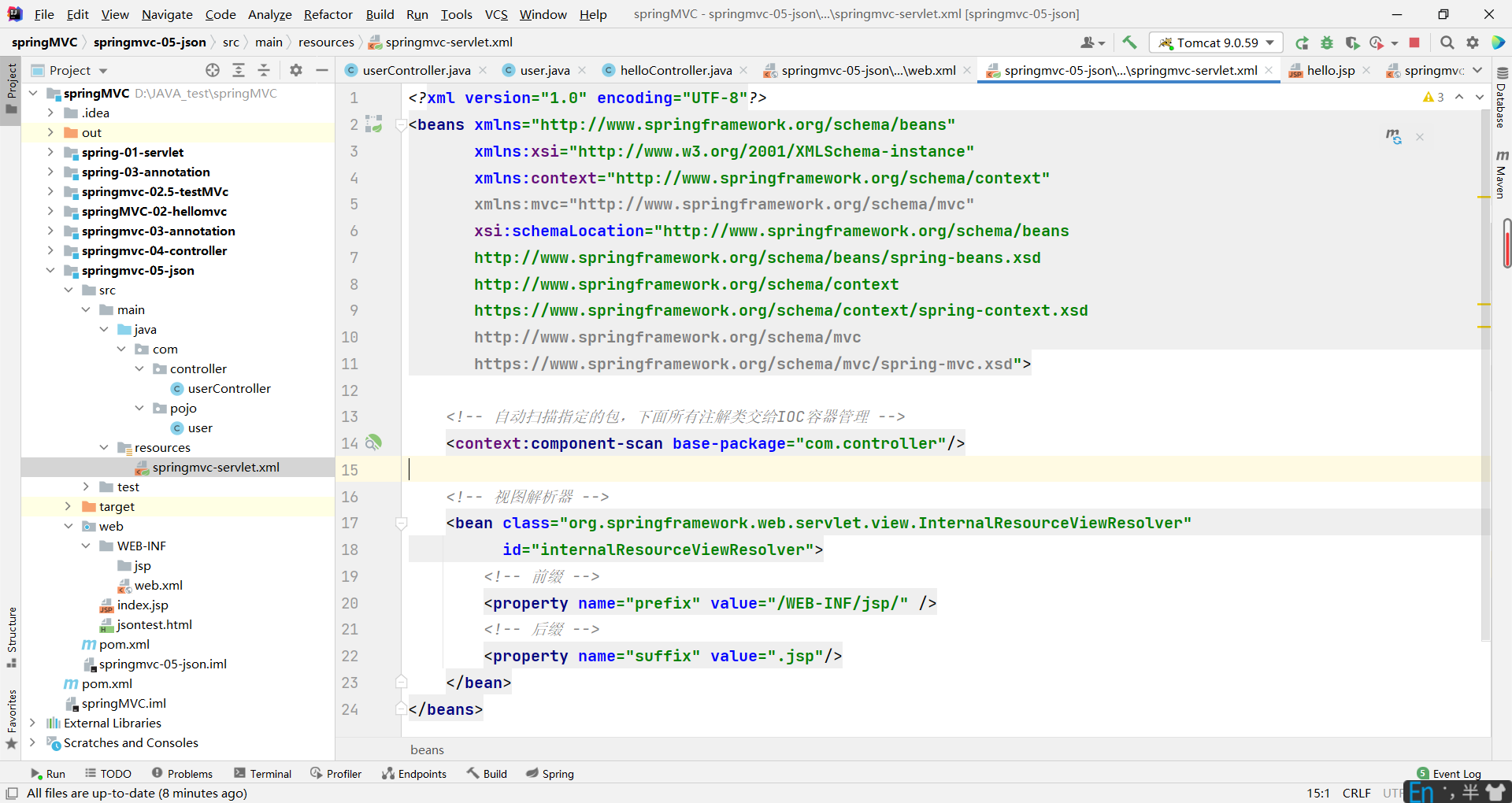
Task: Click the colorful plugin icon at the right of the toolbar
Action: click(1498, 43)
